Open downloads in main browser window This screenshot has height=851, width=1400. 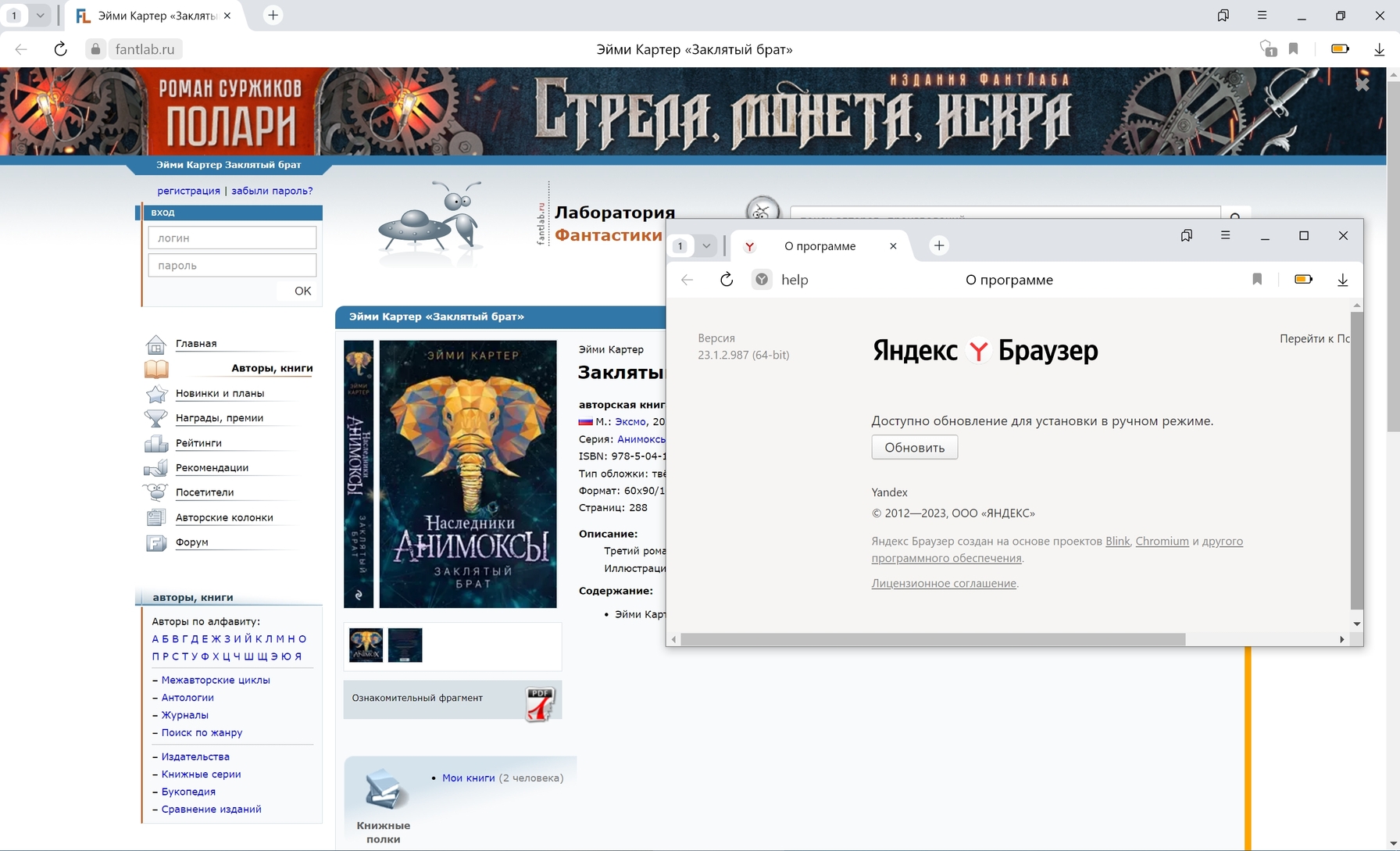tap(1379, 49)
